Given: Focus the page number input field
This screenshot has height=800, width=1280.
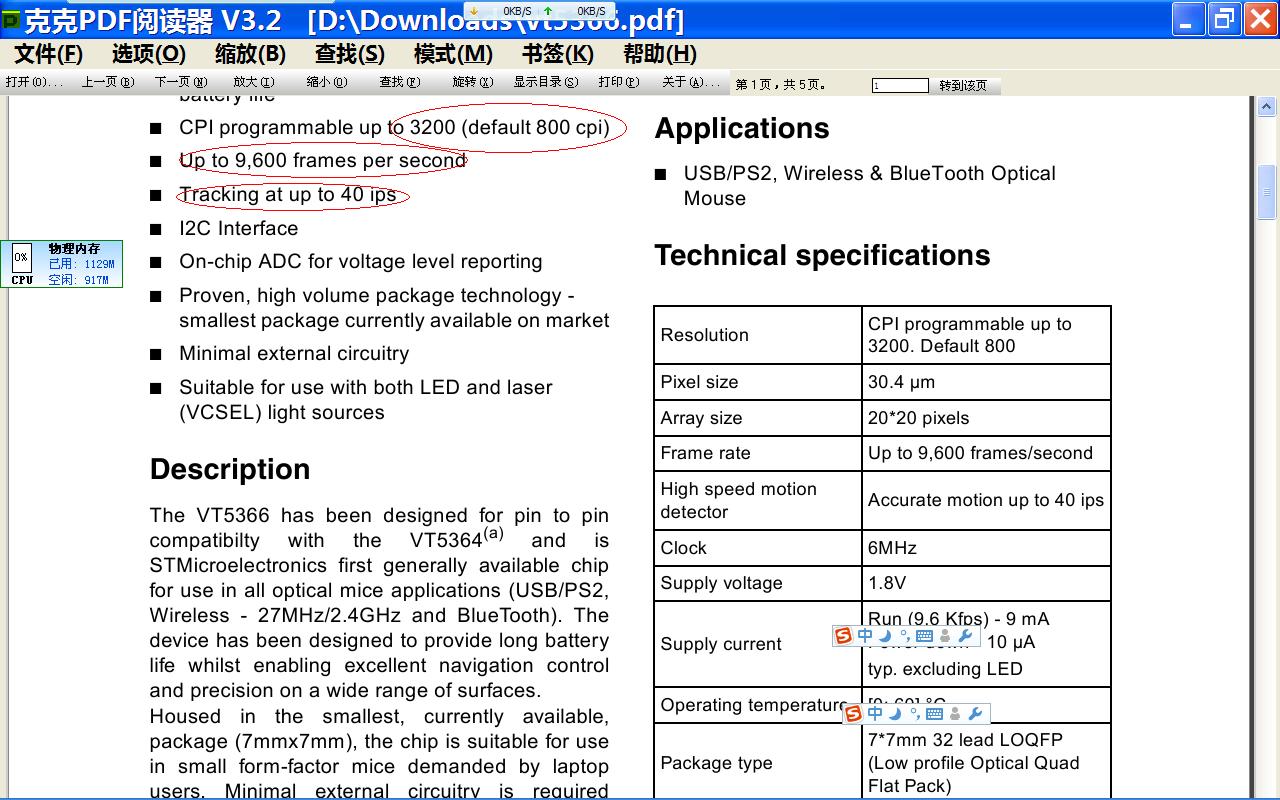Looking at the screenshot, I should [900, 86].
